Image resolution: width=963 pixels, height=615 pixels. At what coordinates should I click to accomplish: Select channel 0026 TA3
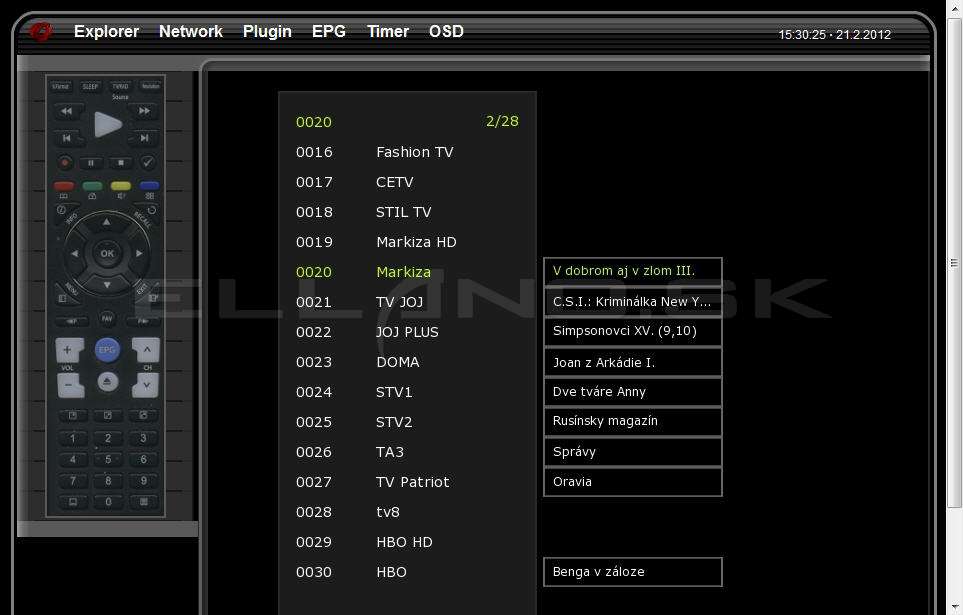pos(407,452)
